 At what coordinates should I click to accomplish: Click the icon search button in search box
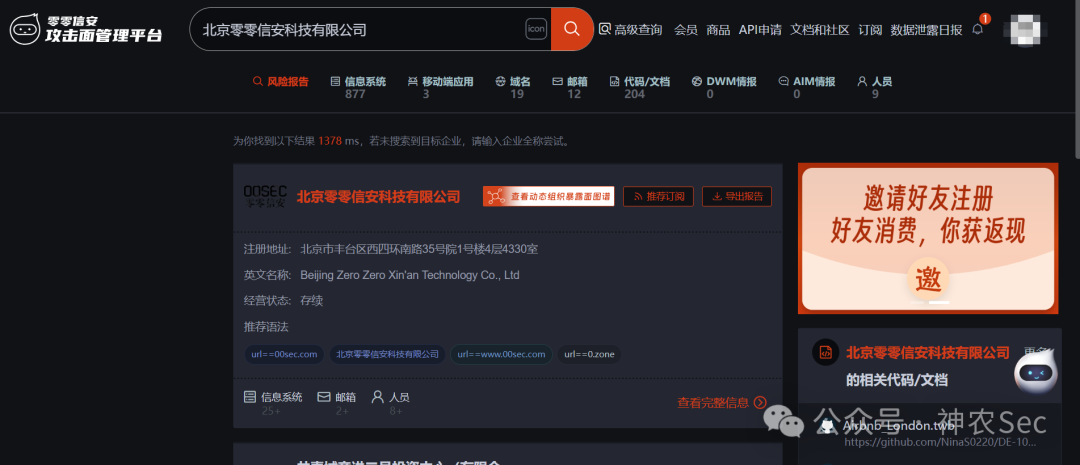click(536, 29)
